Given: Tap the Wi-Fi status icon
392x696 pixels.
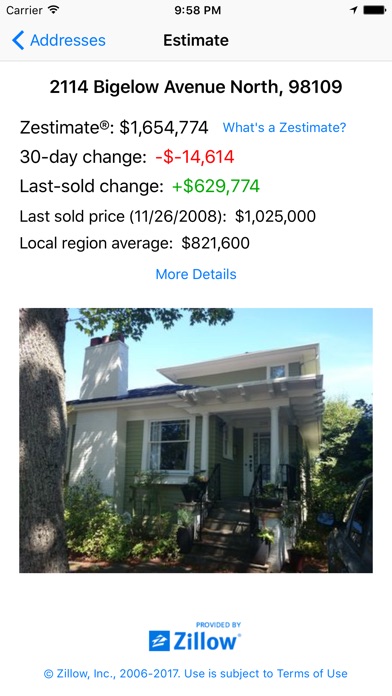Looking at the screenshot, I should click(x=54, y=10).
